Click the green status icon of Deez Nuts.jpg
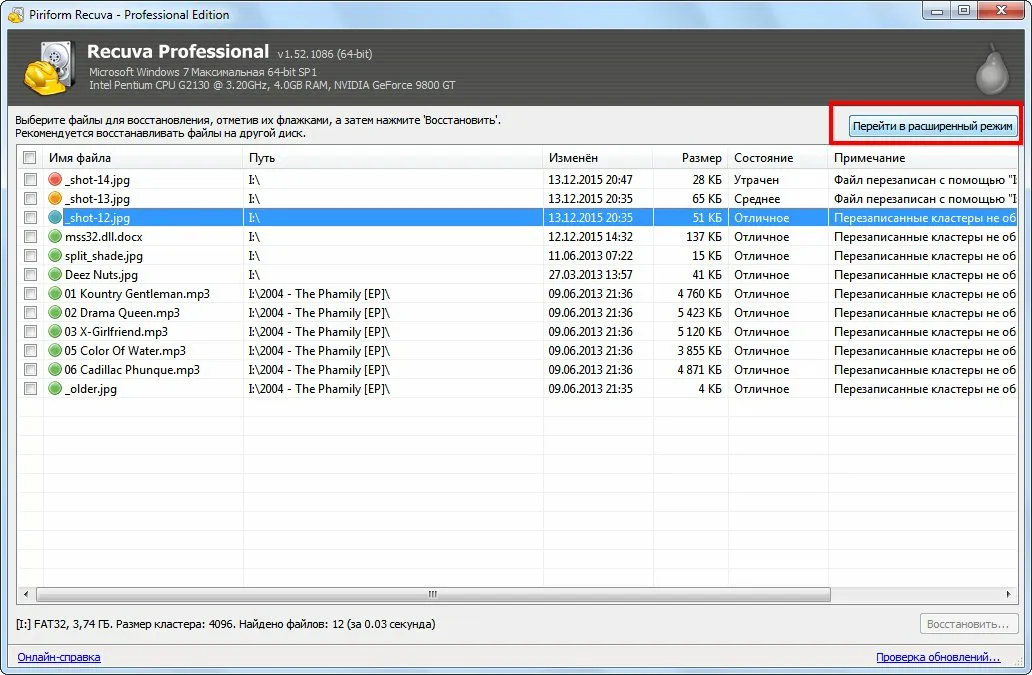1032x675 pixels. (55, 275)
